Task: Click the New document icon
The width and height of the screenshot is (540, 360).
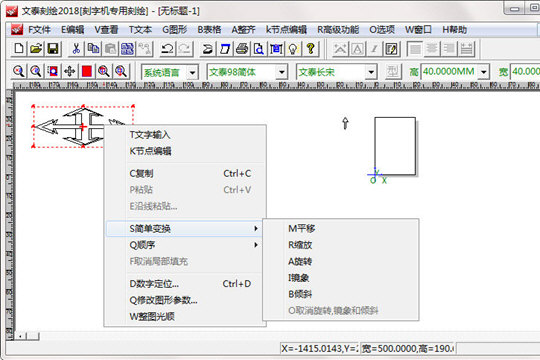Action: (x=19, y=49)
